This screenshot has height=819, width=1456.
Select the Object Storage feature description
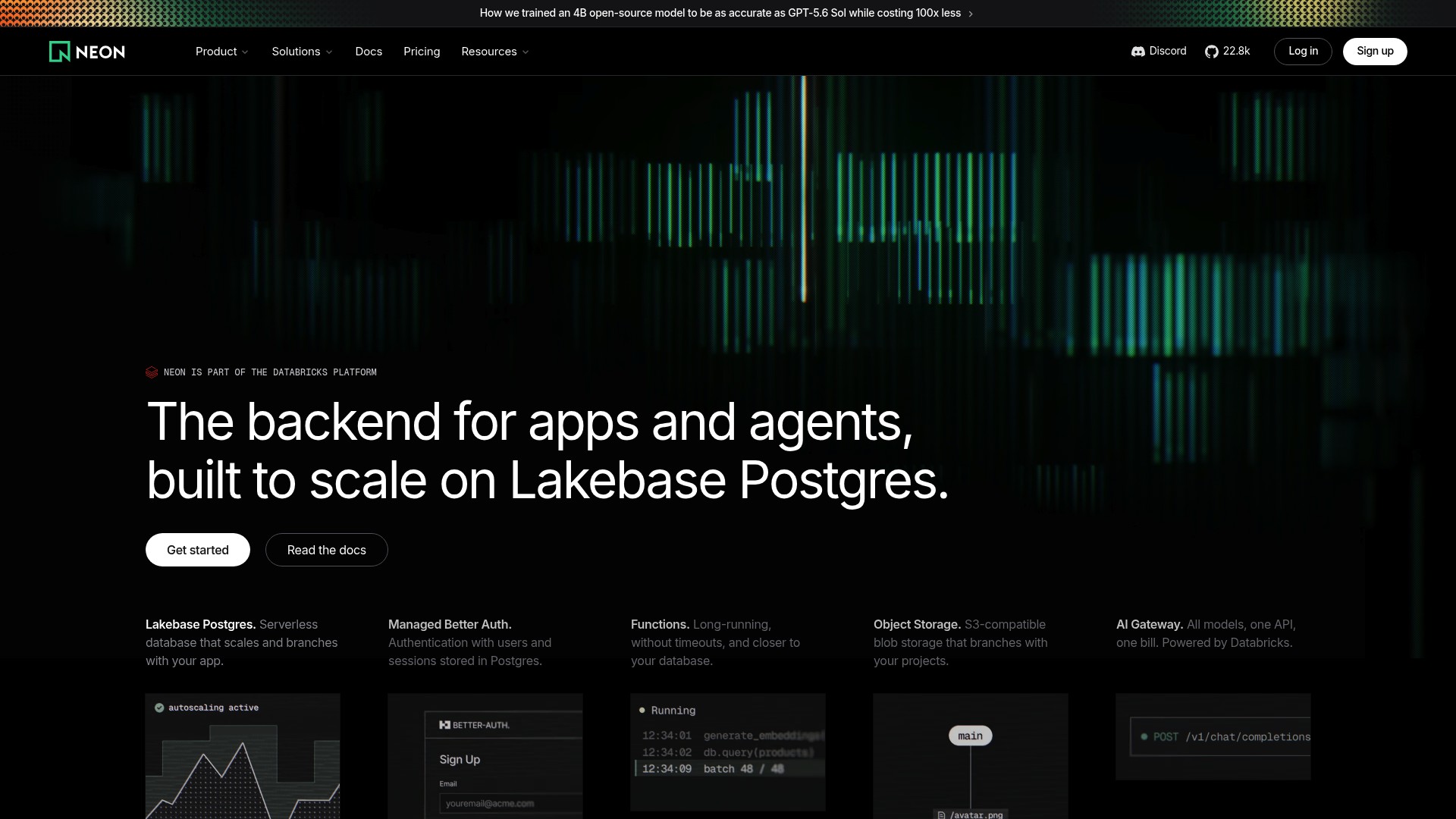pos(961,642)
